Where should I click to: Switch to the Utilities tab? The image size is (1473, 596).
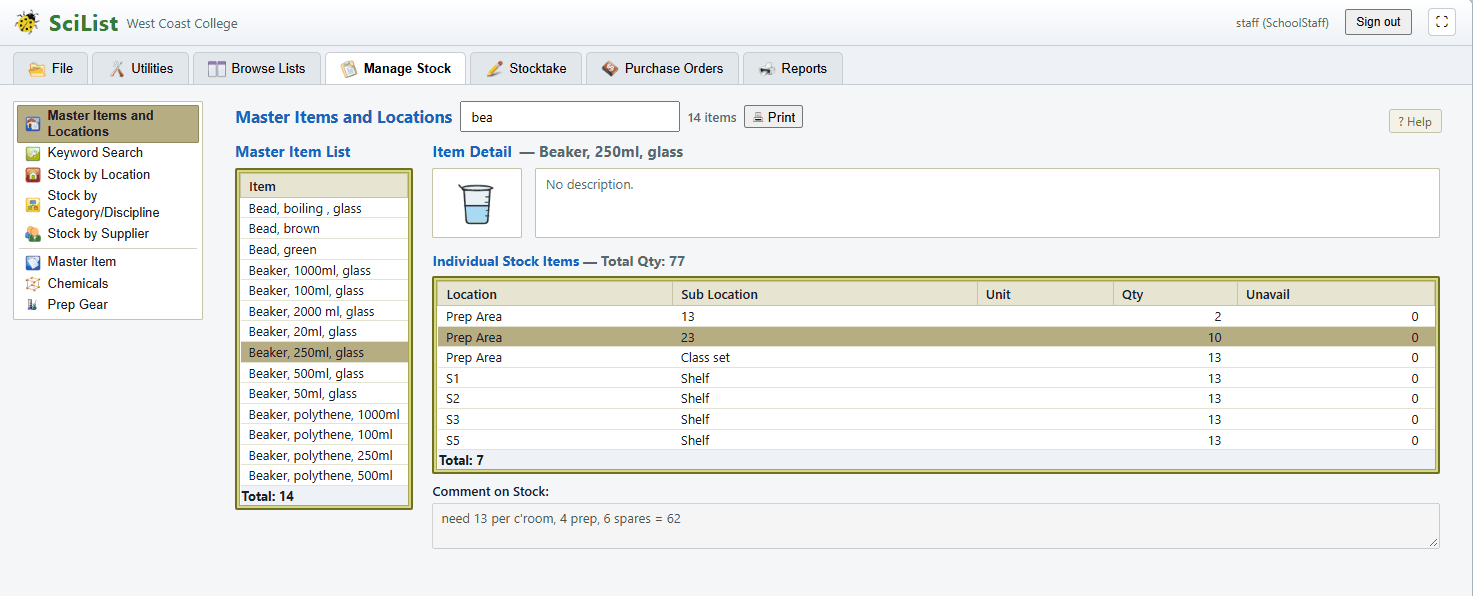click(140, 69)
